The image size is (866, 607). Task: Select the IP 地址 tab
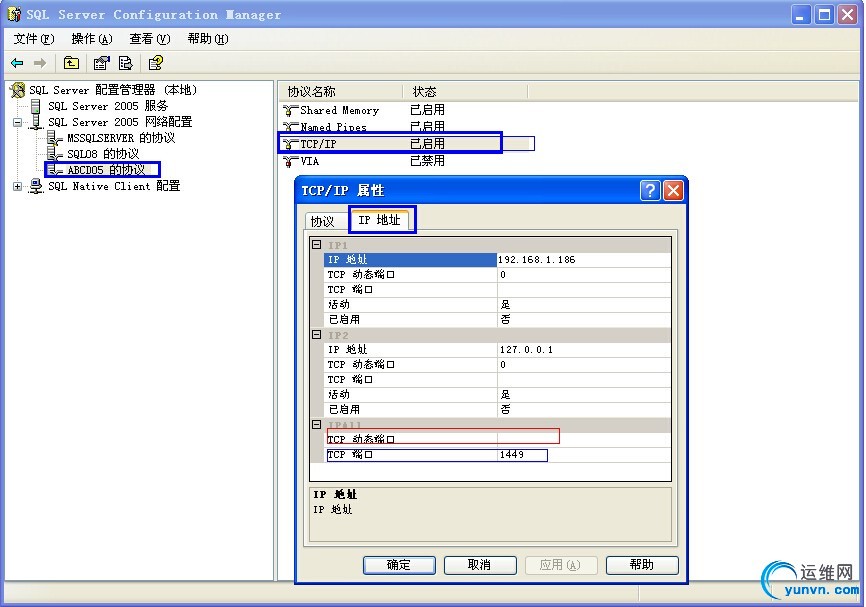(x=381, y=220)
